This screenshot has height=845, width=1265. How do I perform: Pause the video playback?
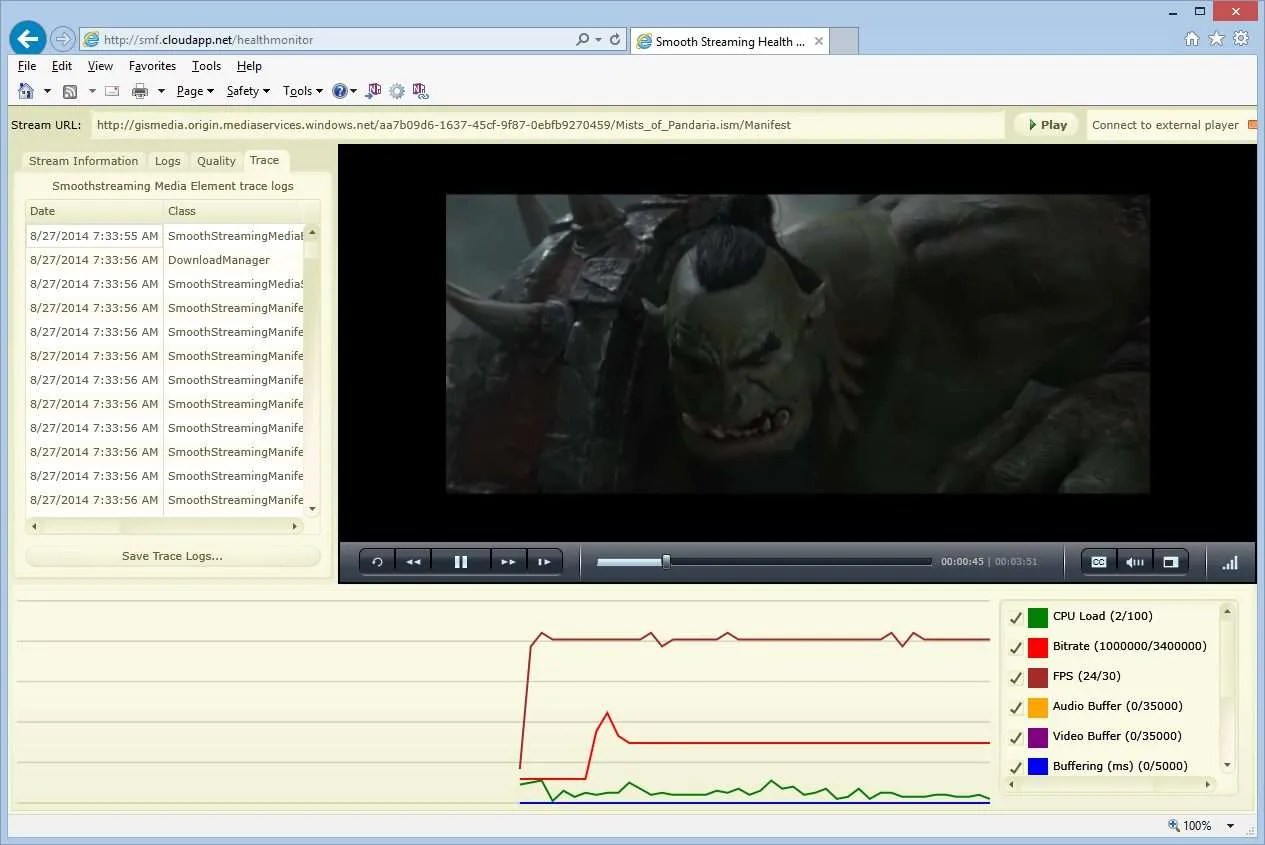461,562
